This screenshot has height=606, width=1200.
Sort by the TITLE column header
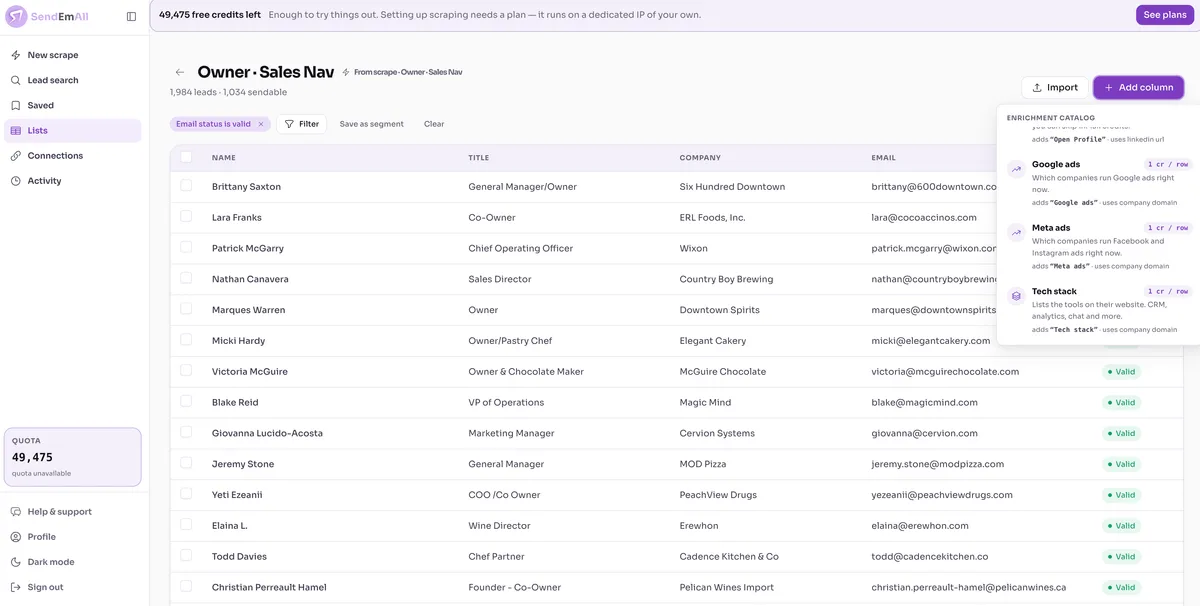(x=480, y=158)
